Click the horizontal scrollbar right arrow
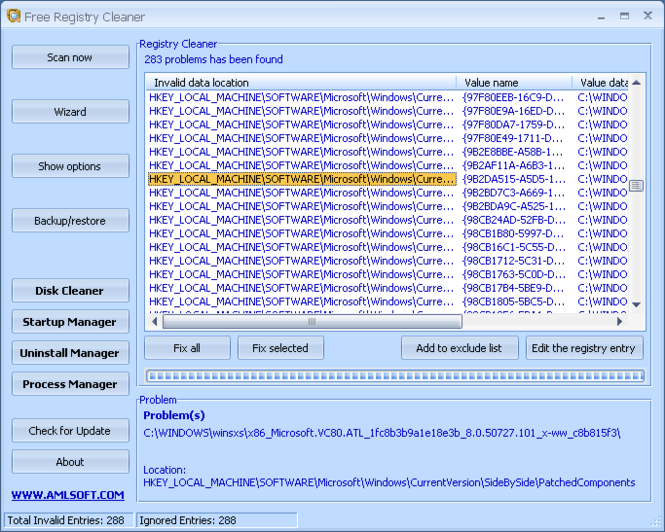The image size is (665, 532). coord(620,322)
